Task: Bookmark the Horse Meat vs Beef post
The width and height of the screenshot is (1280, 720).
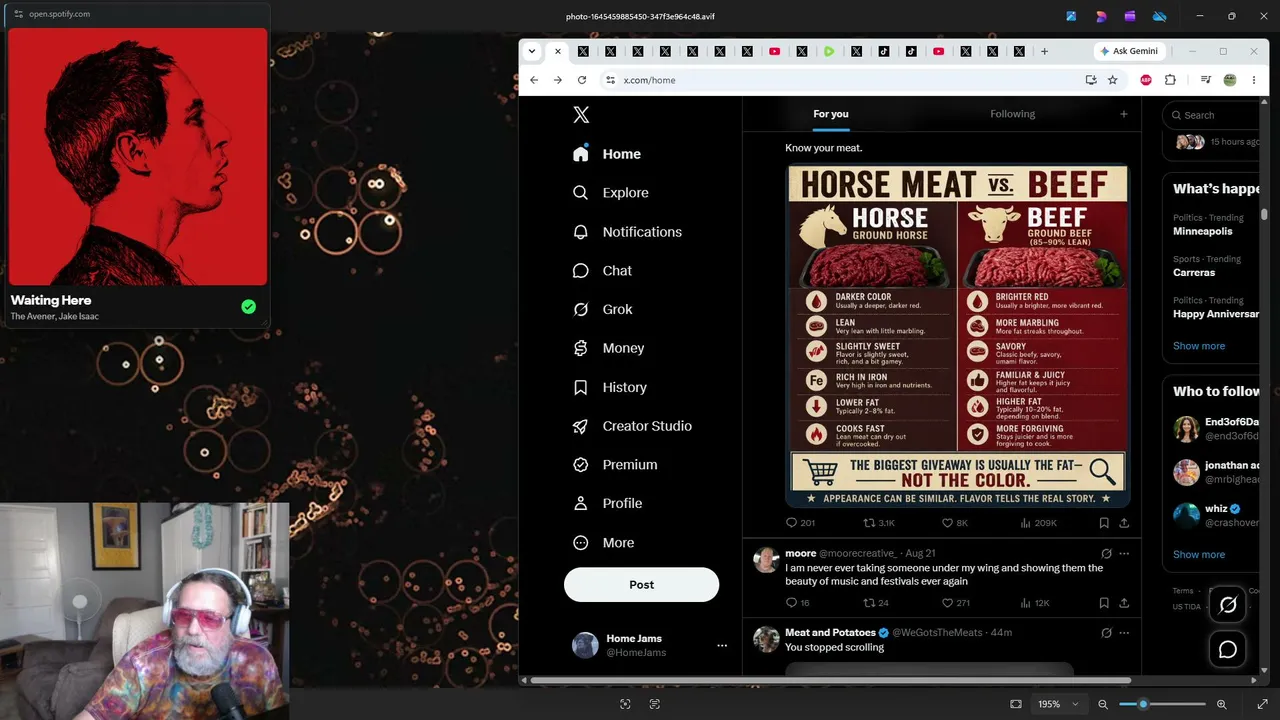Action: (1104, 523)
